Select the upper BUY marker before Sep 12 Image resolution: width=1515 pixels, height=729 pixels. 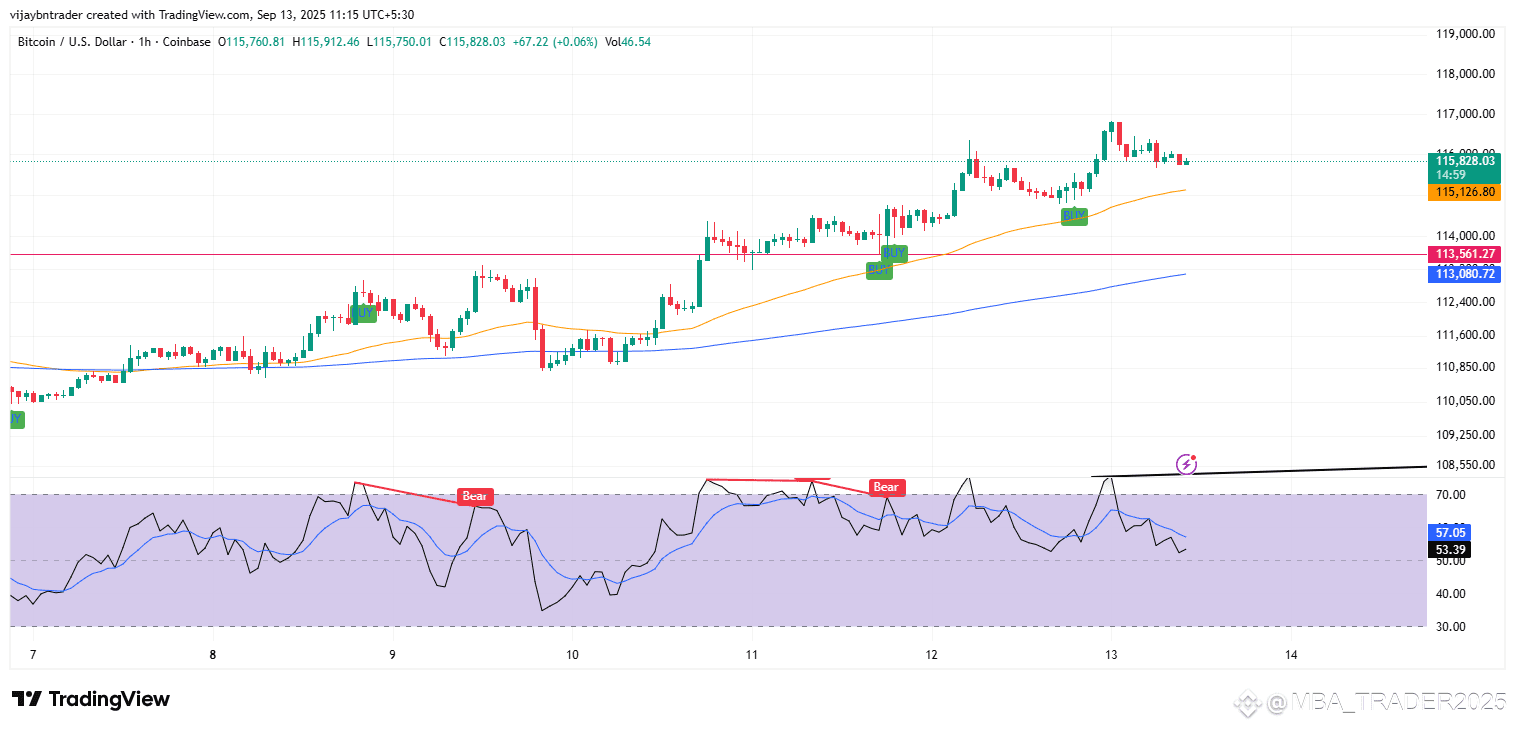[894, 252]
